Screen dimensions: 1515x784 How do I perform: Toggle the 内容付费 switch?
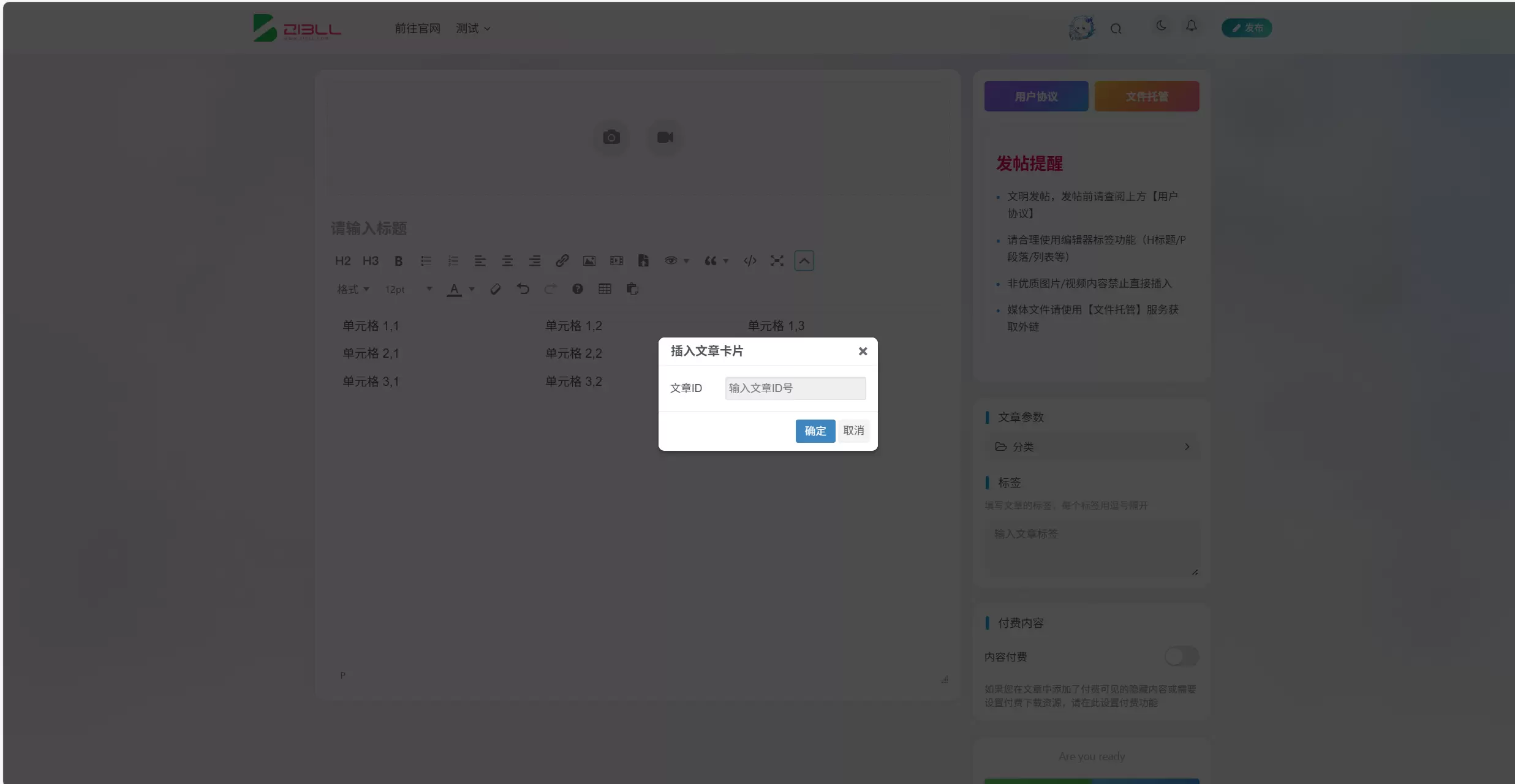point(1181,657)
